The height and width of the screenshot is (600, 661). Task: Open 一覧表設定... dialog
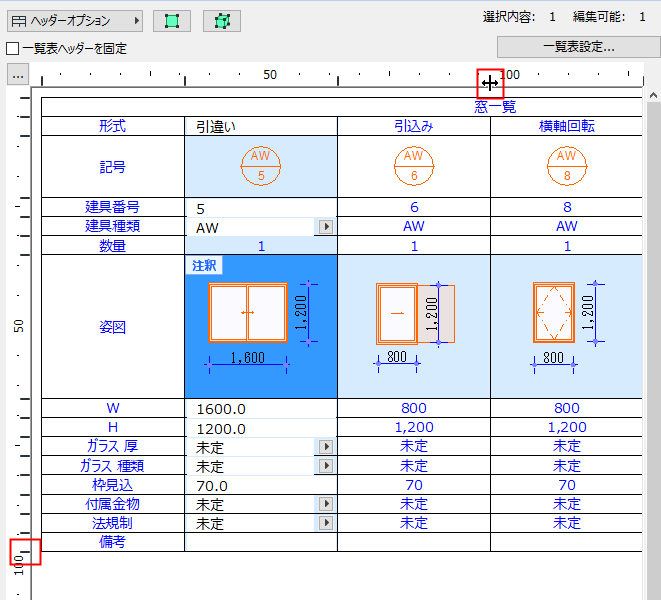[578, 47]
